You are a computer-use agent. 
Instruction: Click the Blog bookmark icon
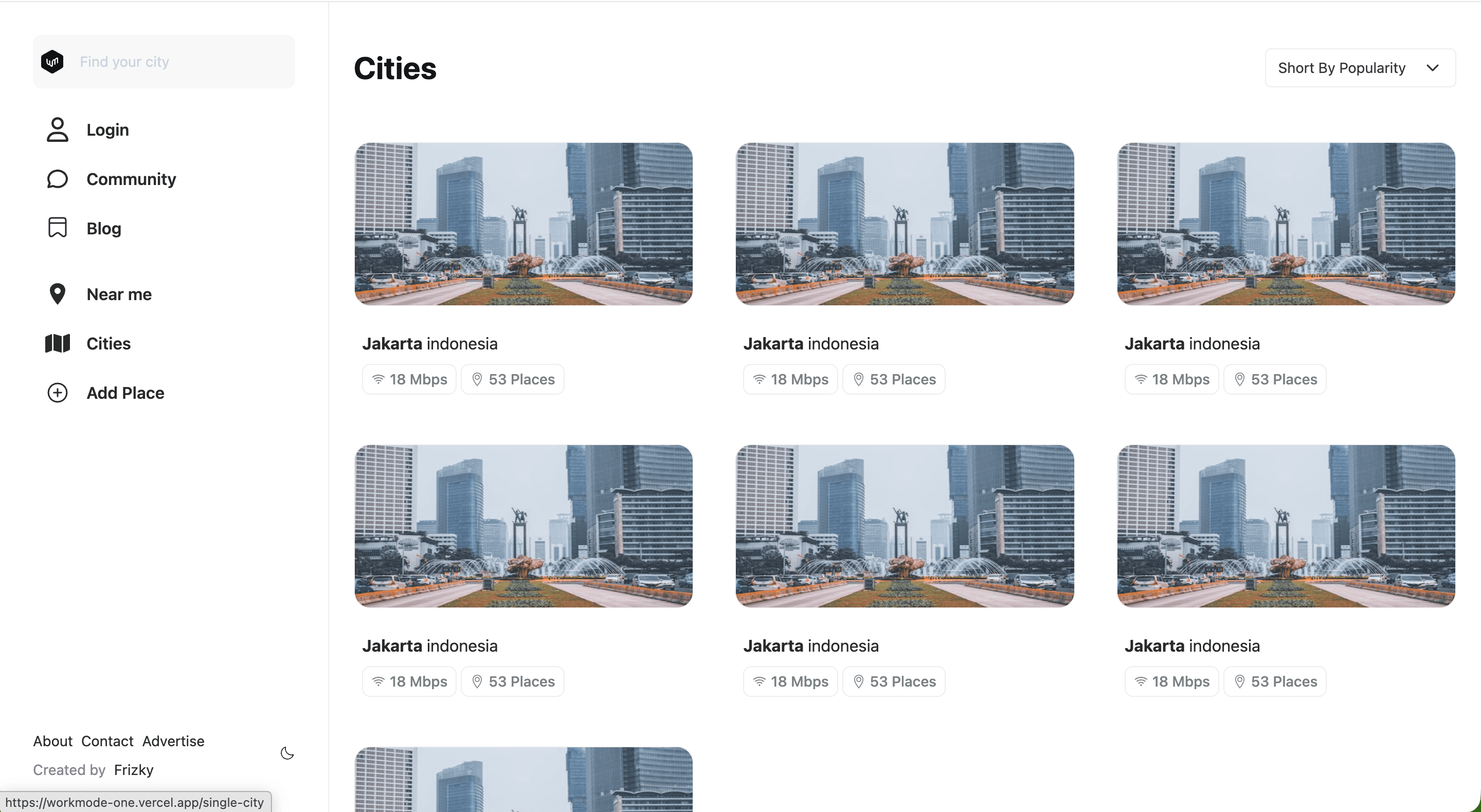click(x=58, y=228)
